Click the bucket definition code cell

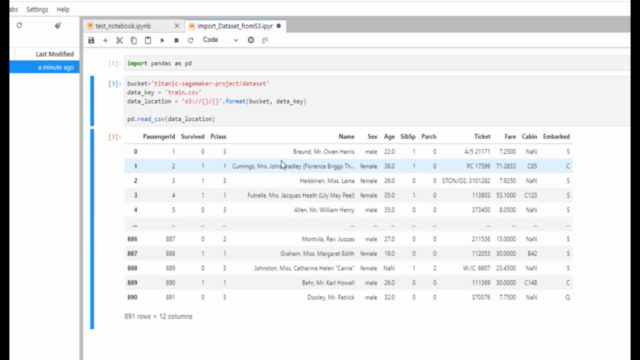[x=377, y=101]
